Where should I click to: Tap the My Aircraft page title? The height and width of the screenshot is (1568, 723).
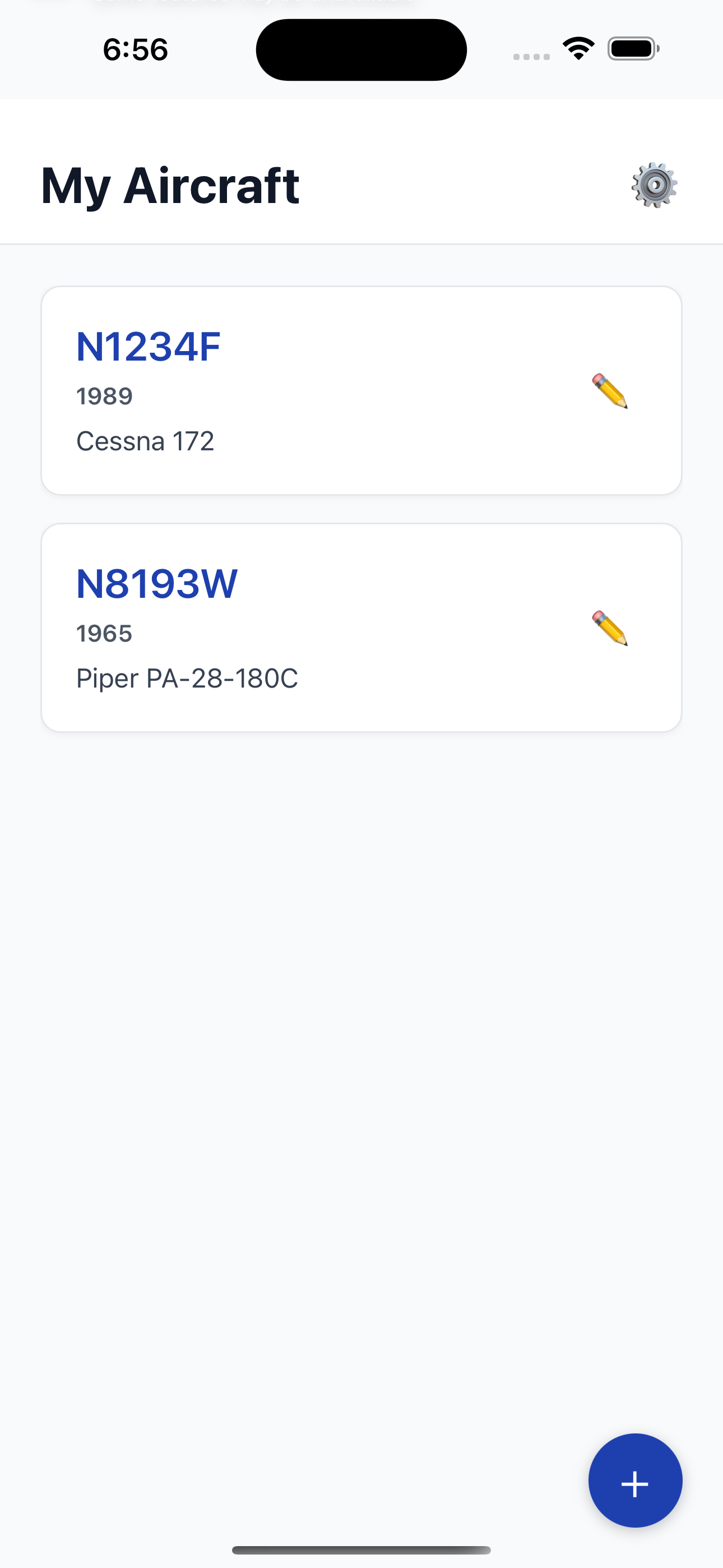click(x=170, y=186)
